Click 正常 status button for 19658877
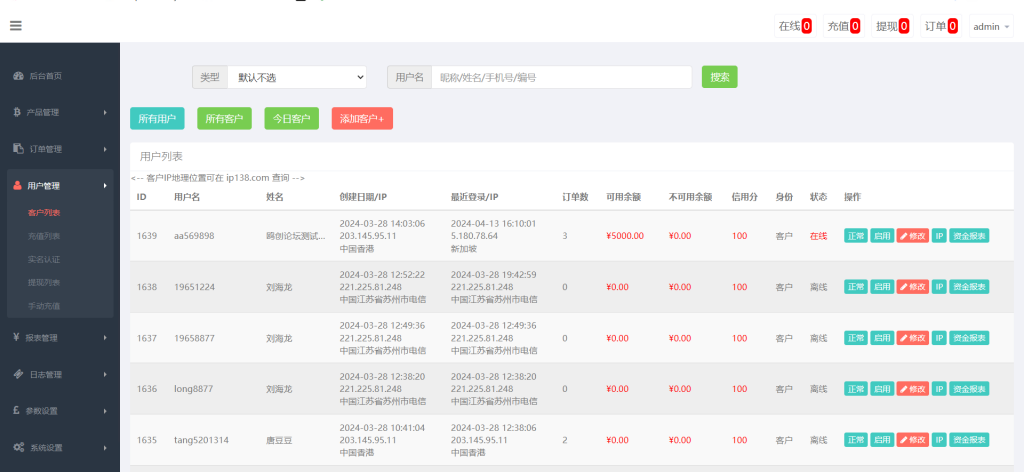The width and height of the screenshot is (1024, 472). (856, 338)
